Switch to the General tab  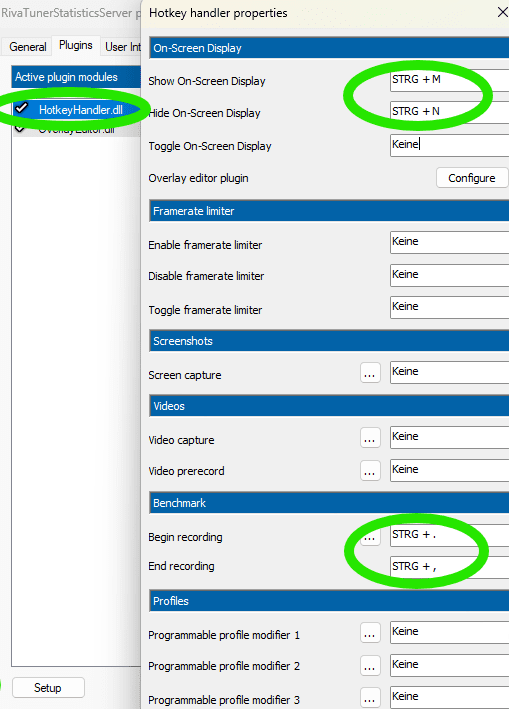pyautogui.click(x=28, y=47)
